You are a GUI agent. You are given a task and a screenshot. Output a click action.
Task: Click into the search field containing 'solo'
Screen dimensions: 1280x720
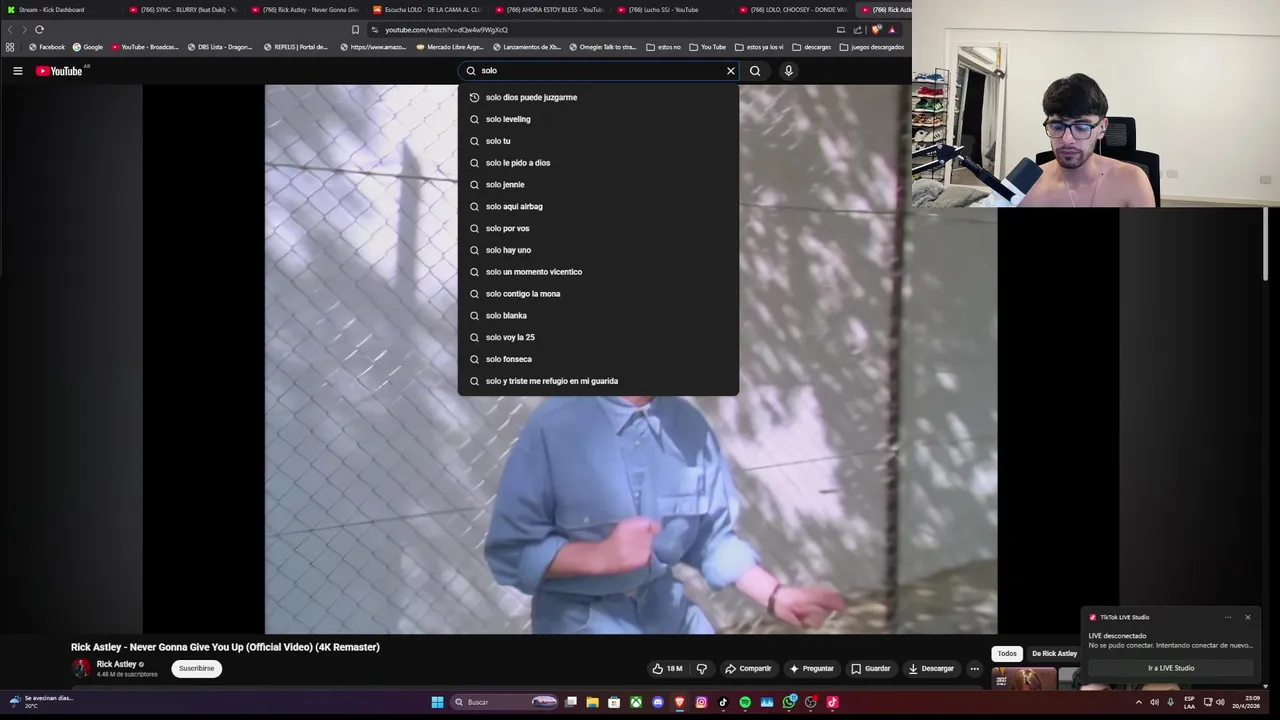(598, 71)
